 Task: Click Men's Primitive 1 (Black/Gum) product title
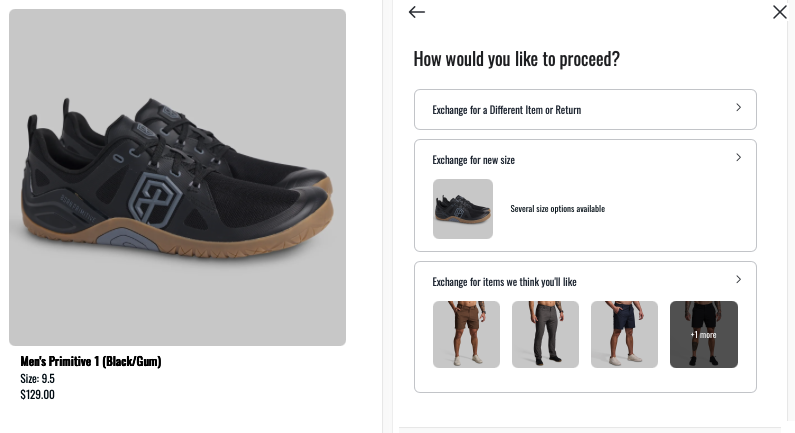pyautogui.click(x=91, y=362)
